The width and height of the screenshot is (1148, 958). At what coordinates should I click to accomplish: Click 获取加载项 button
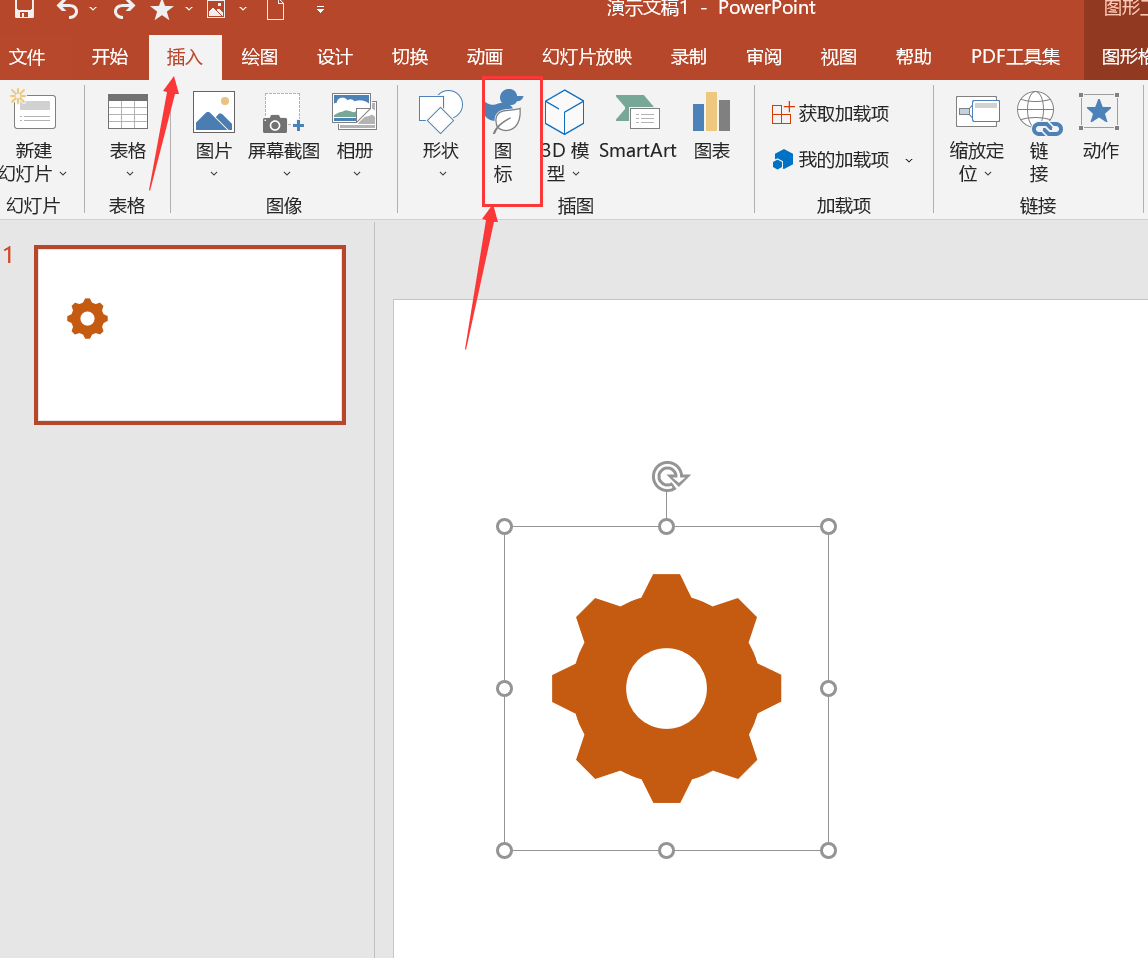tap(830, 114)
